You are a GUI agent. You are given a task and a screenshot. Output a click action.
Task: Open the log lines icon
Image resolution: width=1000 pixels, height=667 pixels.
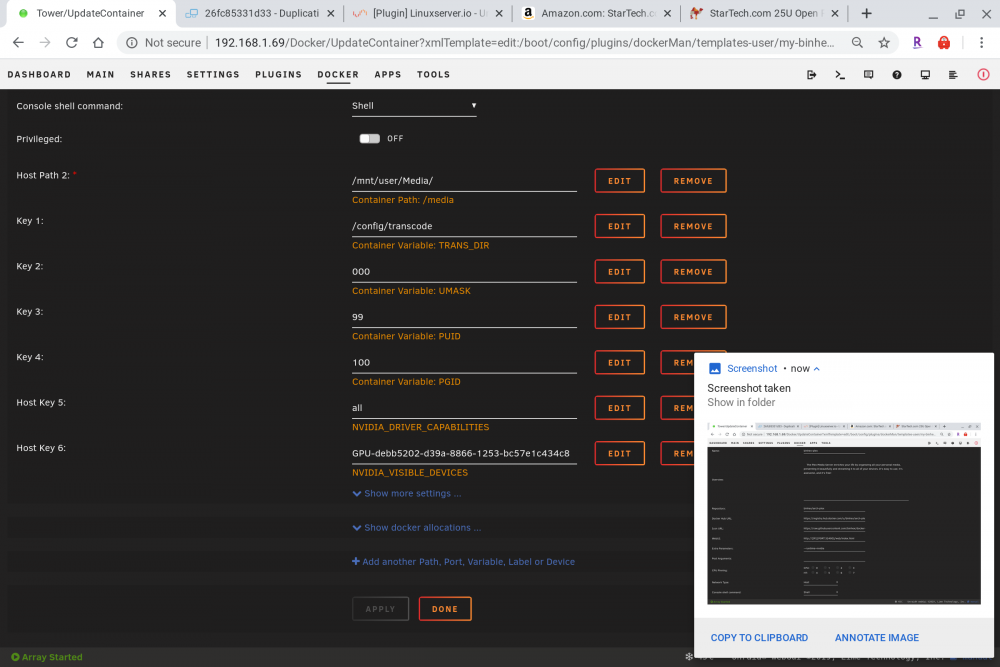953,75
